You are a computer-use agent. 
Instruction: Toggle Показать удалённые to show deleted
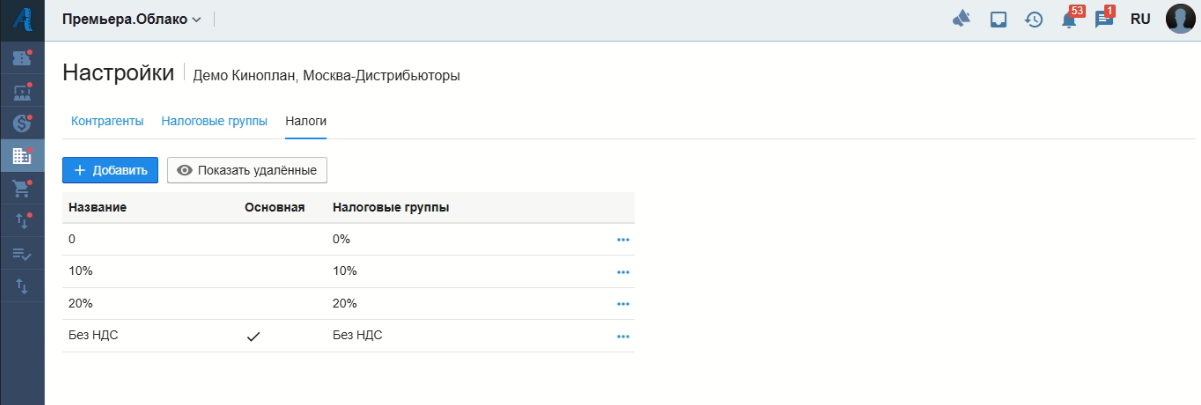tap(247, 170)
